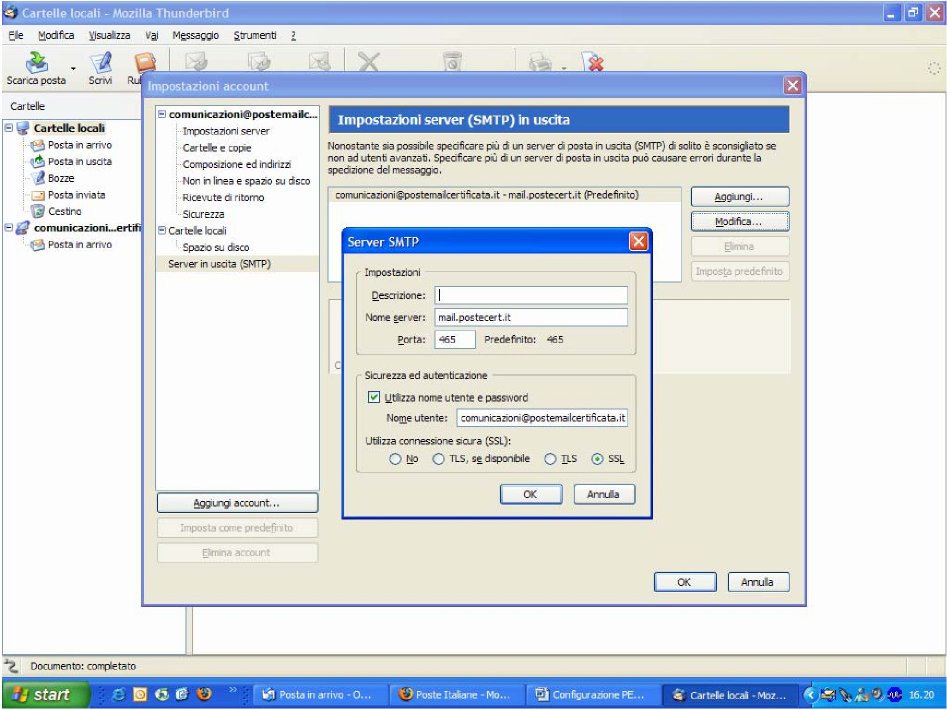Open Poste Italiane taskbar window
This screenshot has width=947, height=710.
click(457, 695)
